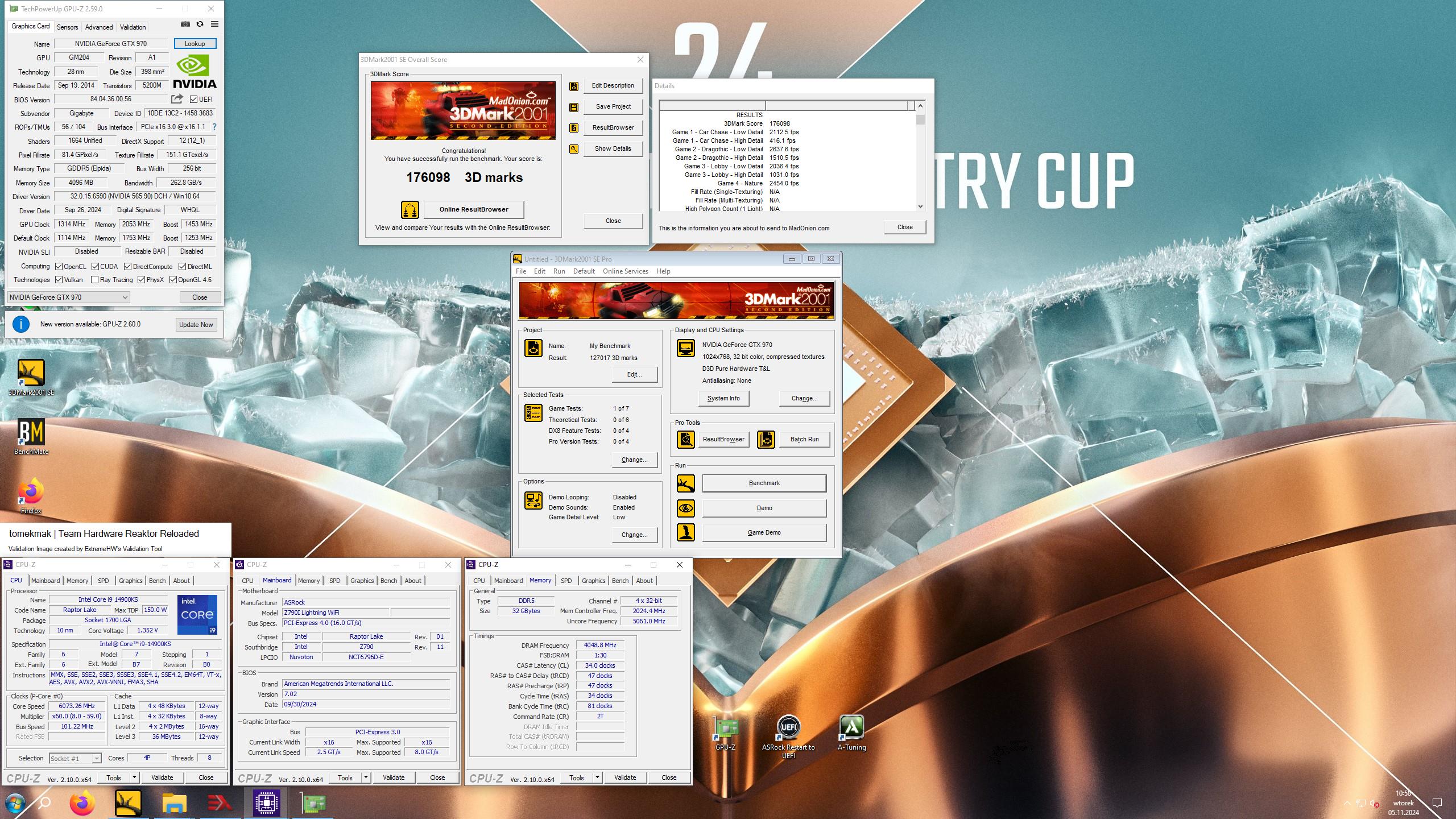This screenshot has height=819, width=1456.
Task: Click the Windows Start orb
Action: pyautogui.click(x=15, y=803)
